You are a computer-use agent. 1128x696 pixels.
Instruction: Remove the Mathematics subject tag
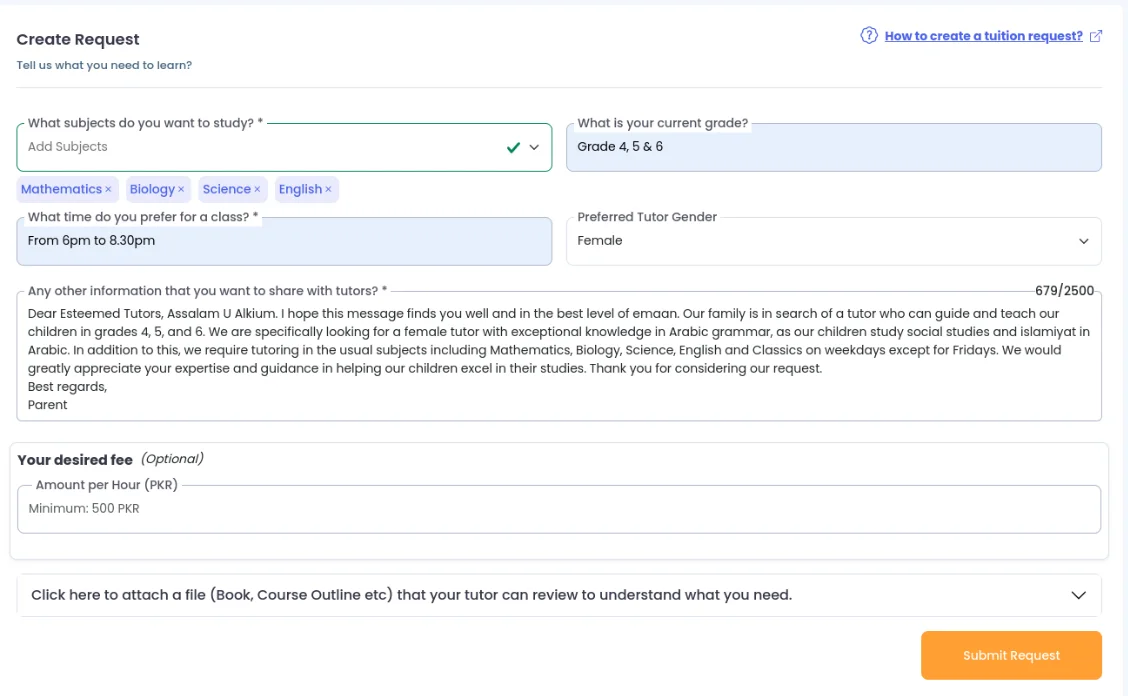(108, 190)
